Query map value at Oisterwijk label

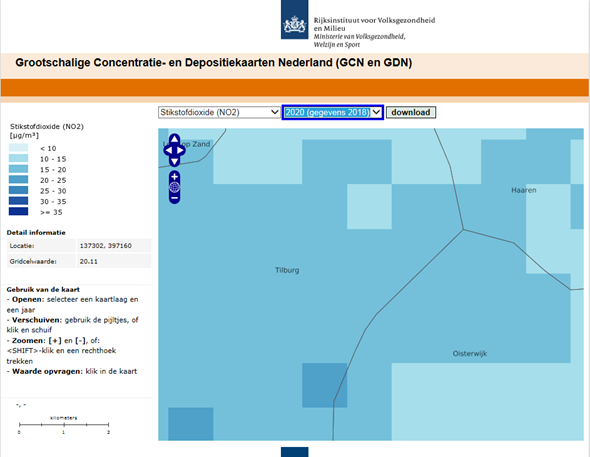[x=470, y=354]
